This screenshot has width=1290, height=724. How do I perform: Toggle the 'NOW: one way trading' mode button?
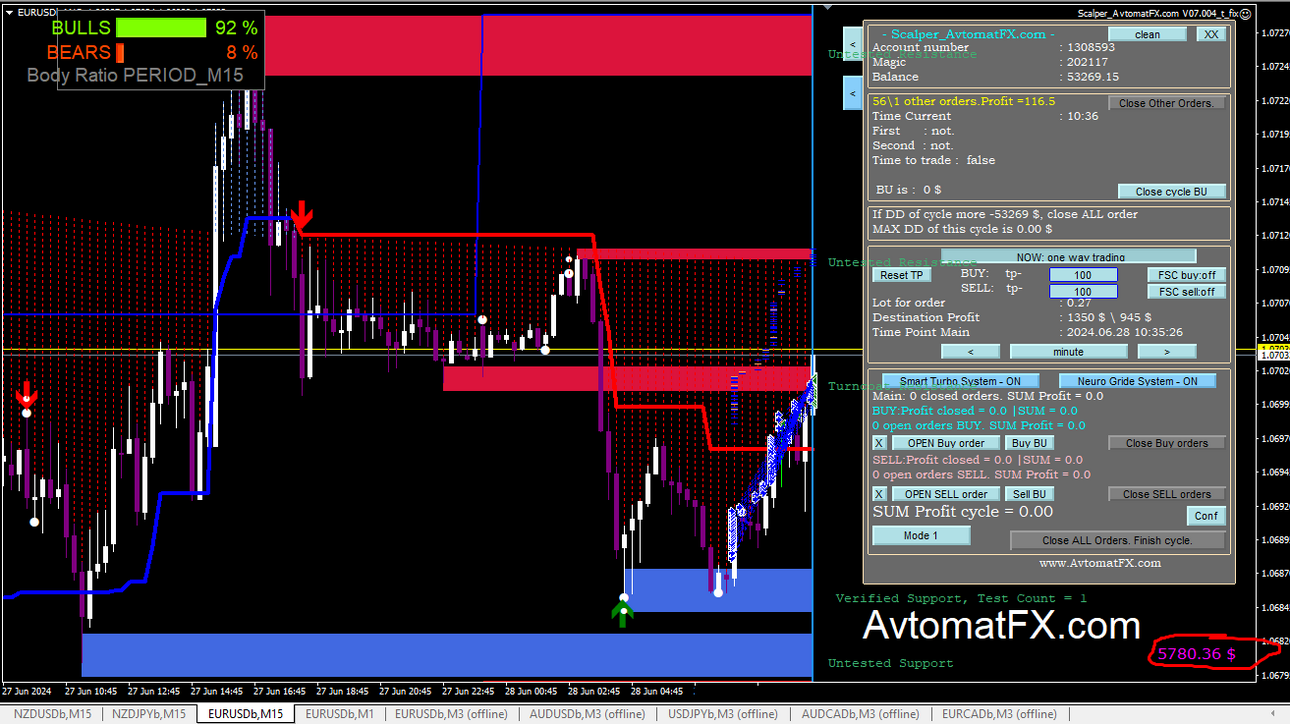tap(1068, 257)
